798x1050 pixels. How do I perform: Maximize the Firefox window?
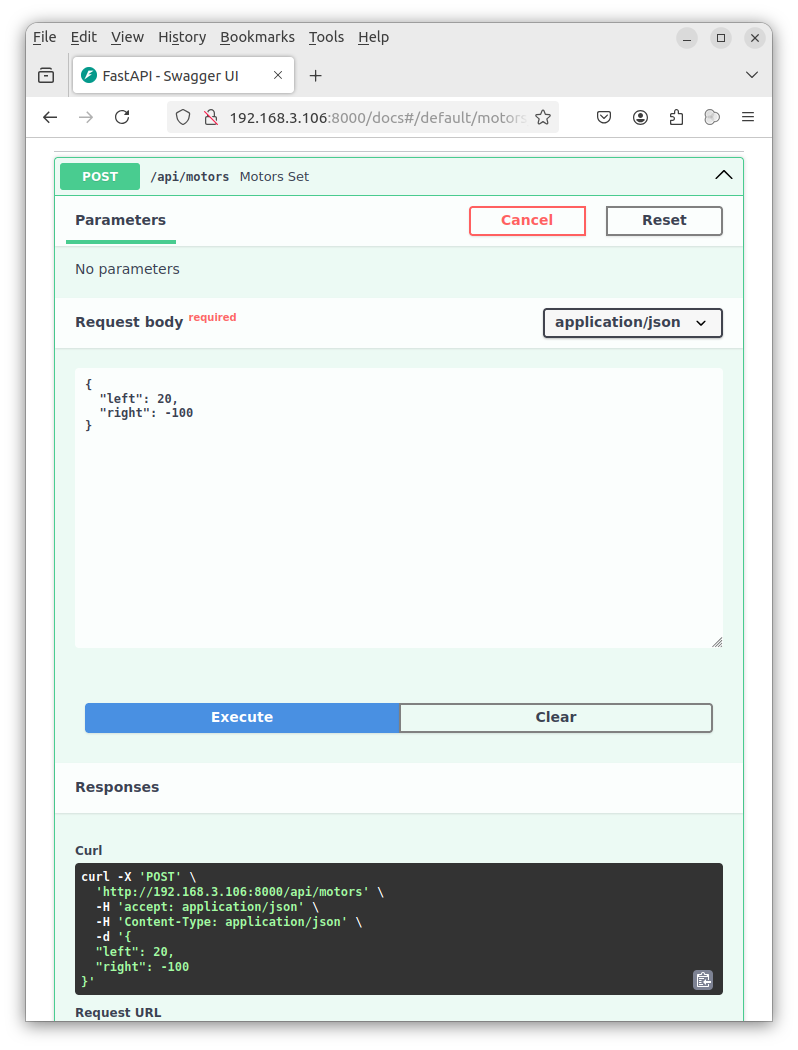click(720, 38)
